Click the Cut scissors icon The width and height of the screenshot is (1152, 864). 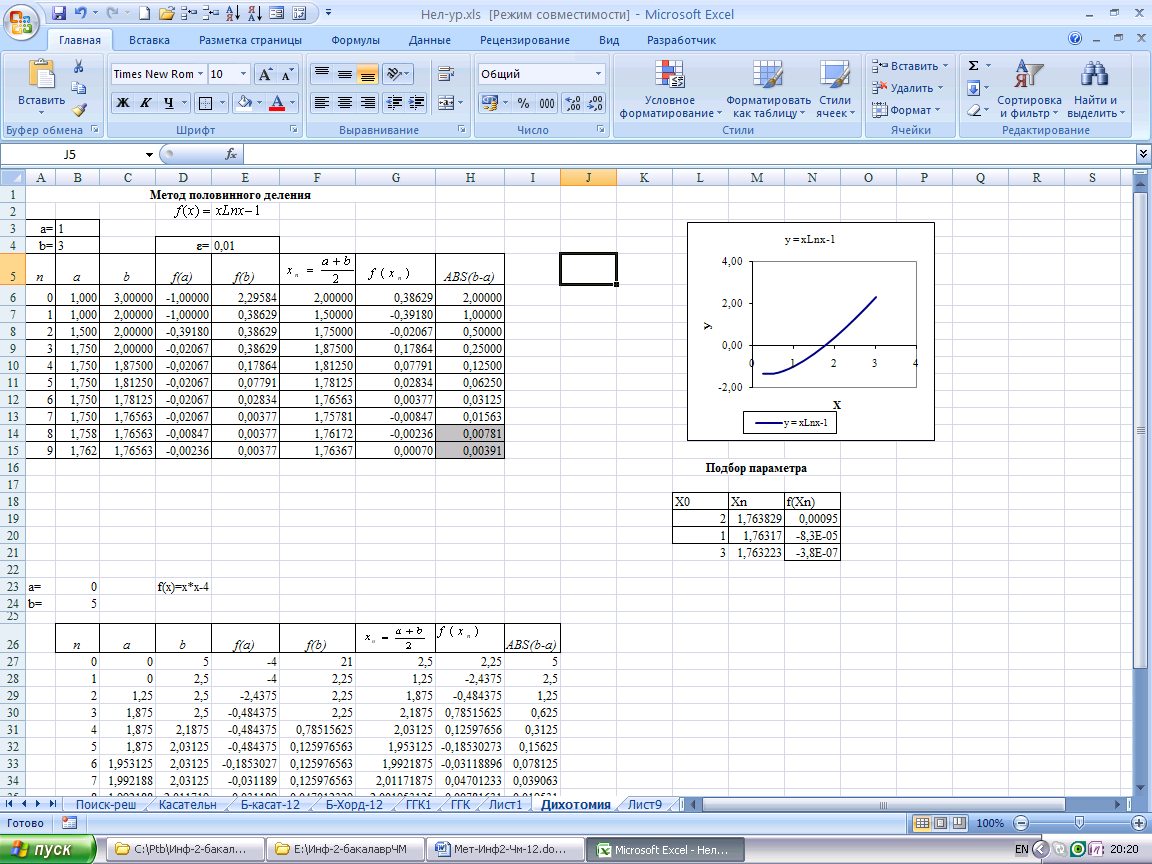[79, 67]
